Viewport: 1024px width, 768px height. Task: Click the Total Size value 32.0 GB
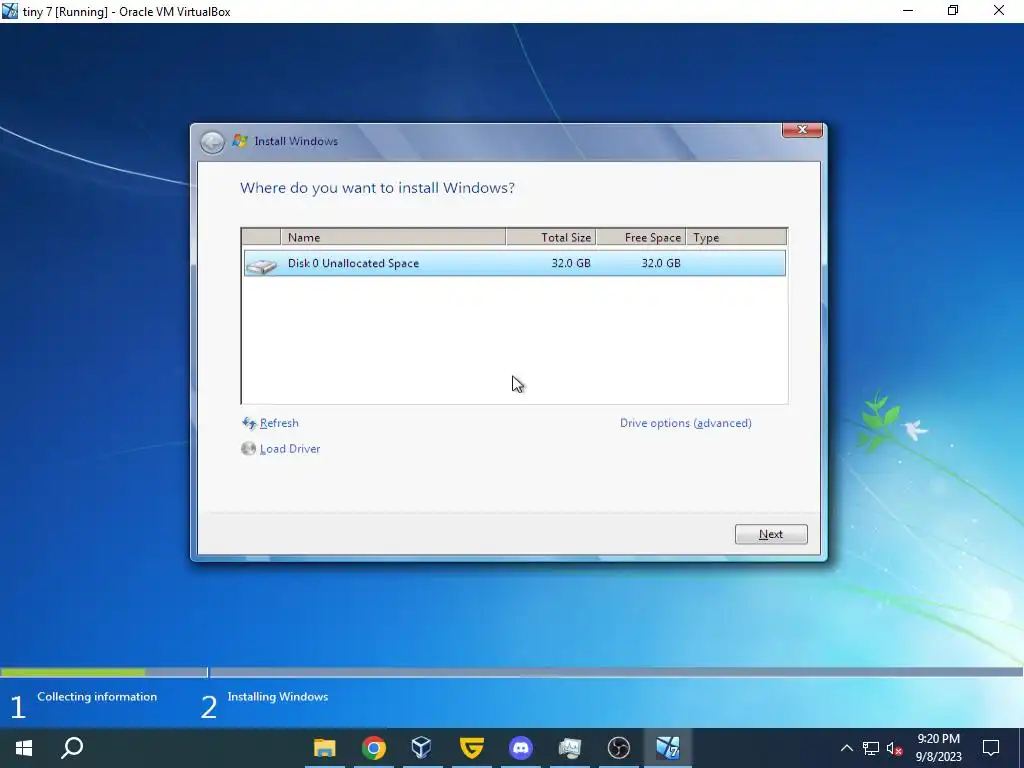(571, 263)
